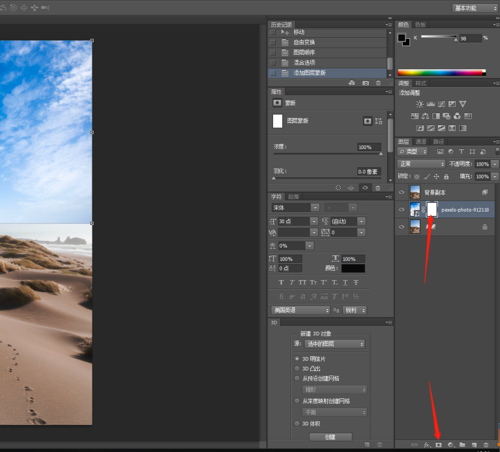This screenshot has height=452, width=500.
Task: Open the layer style fx menu icon
Action: (427, 445)
